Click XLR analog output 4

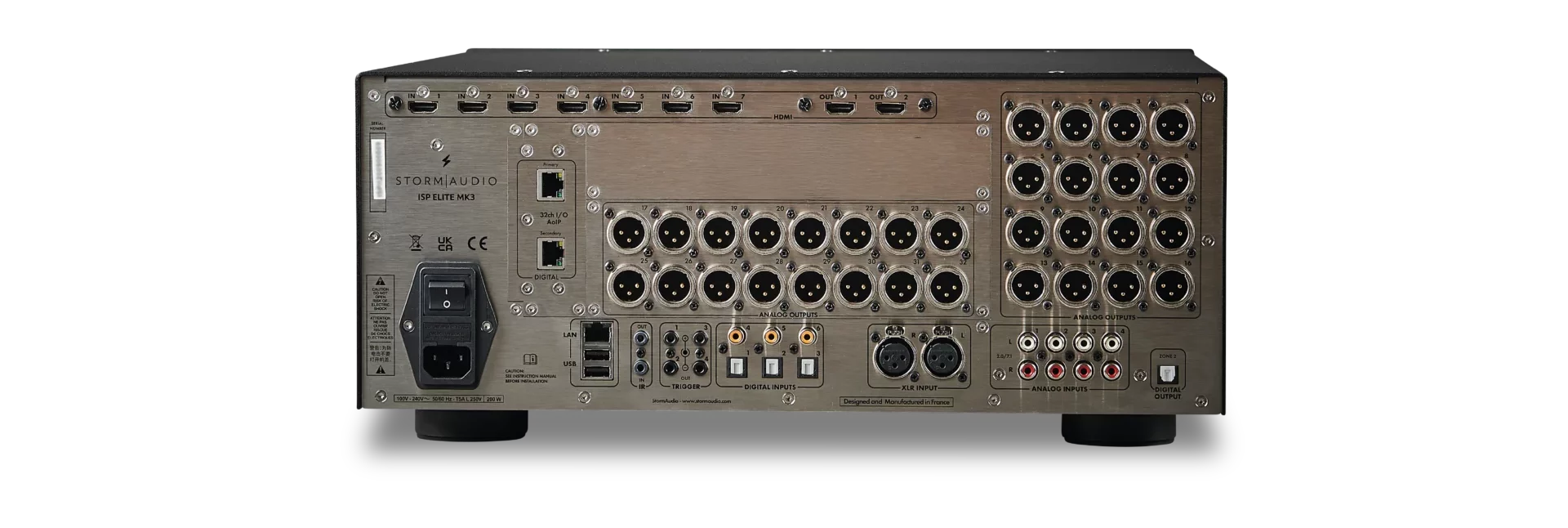tap(1173, 125)
